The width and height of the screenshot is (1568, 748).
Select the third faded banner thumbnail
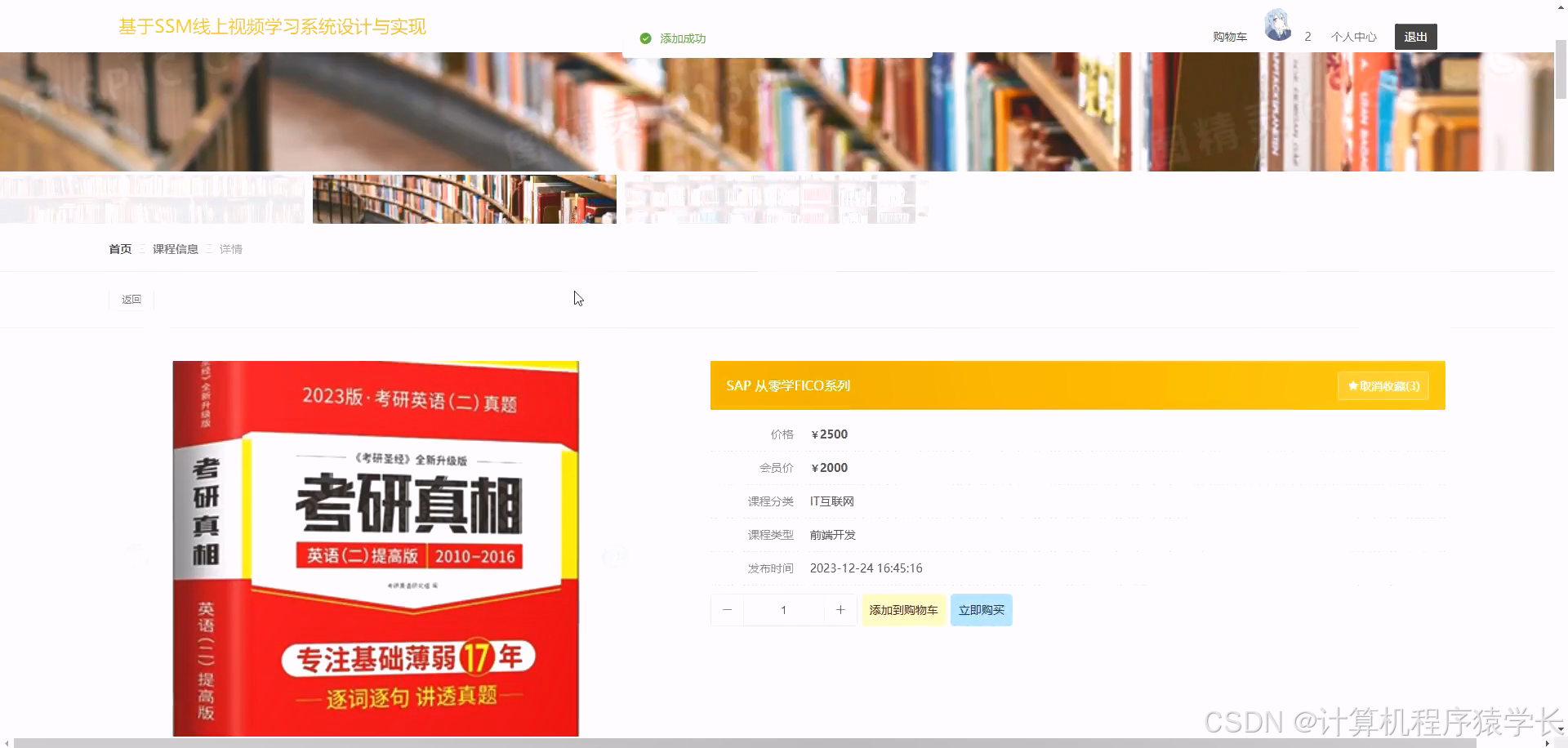point(777,199)
